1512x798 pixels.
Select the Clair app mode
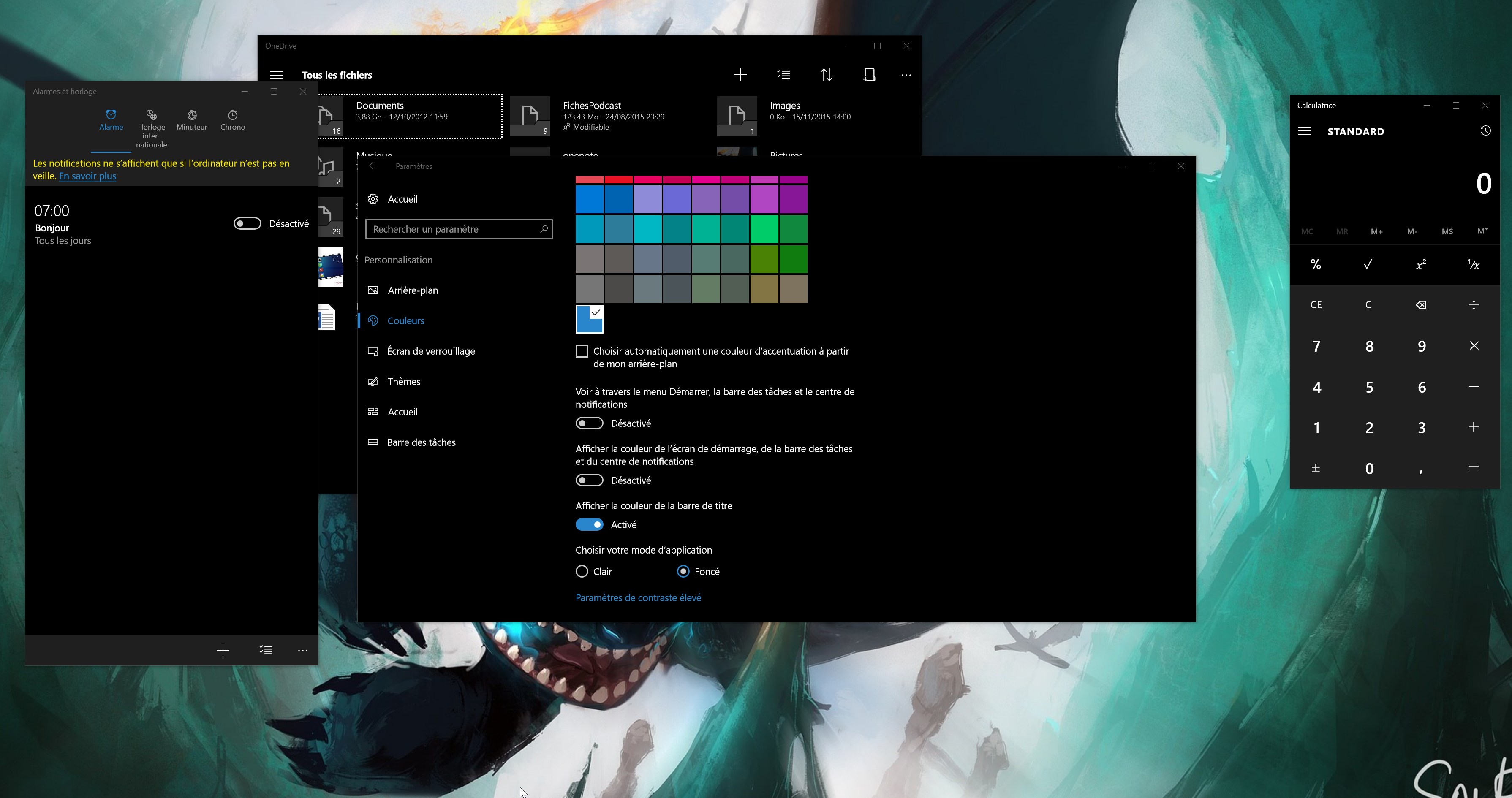click(x=594, y=572)
